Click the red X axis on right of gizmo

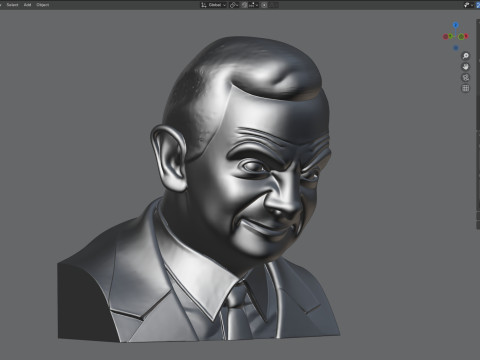pyautogui.click(x=466, y=36)
